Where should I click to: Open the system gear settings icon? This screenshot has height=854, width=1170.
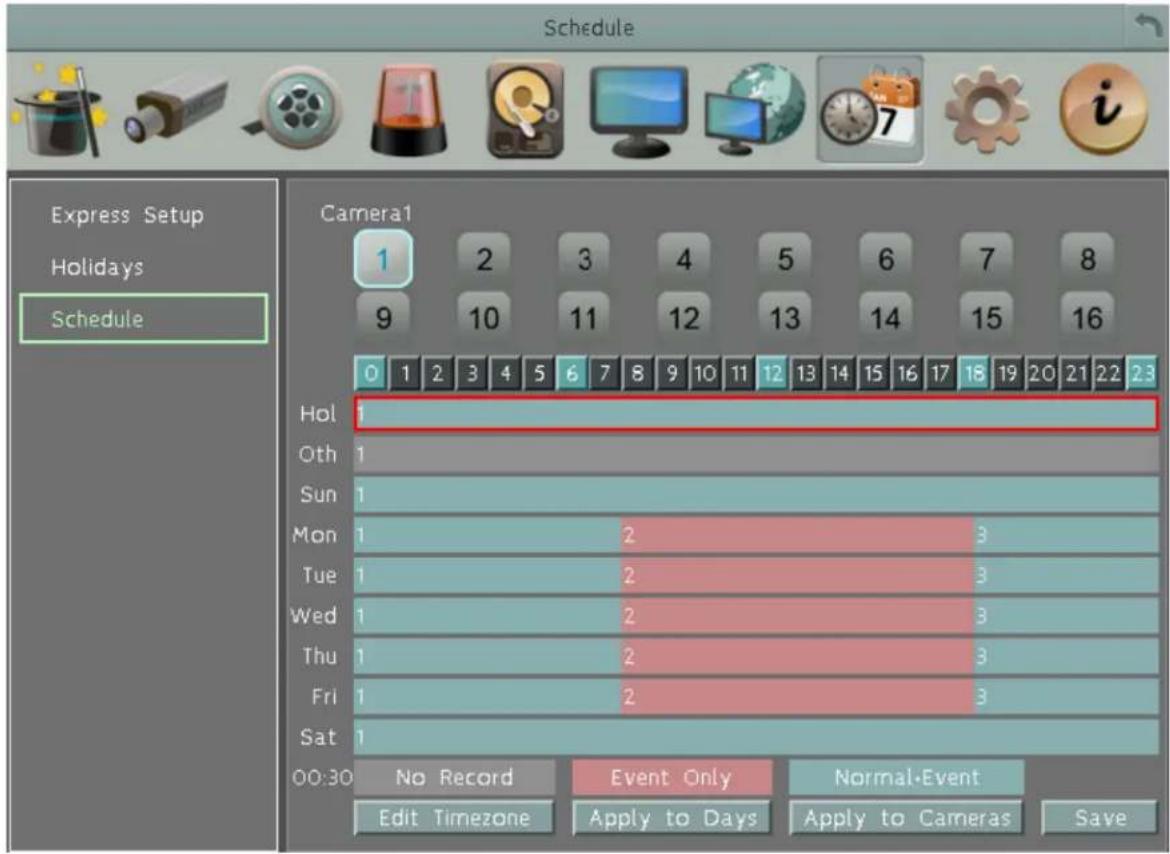pyautogui.click(x=986, y=109)
